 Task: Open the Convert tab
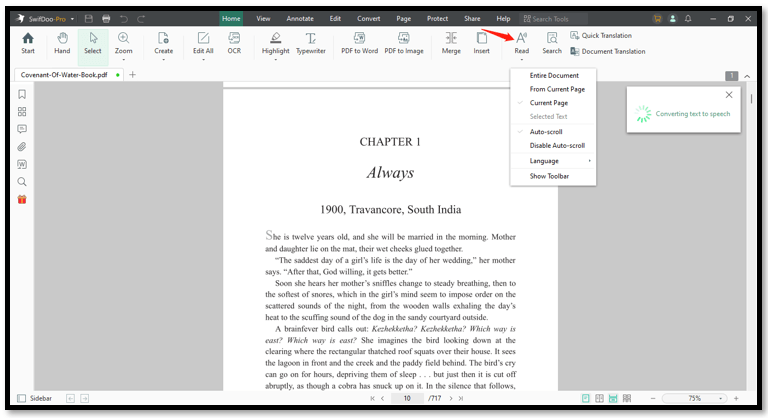coord(368,19)
